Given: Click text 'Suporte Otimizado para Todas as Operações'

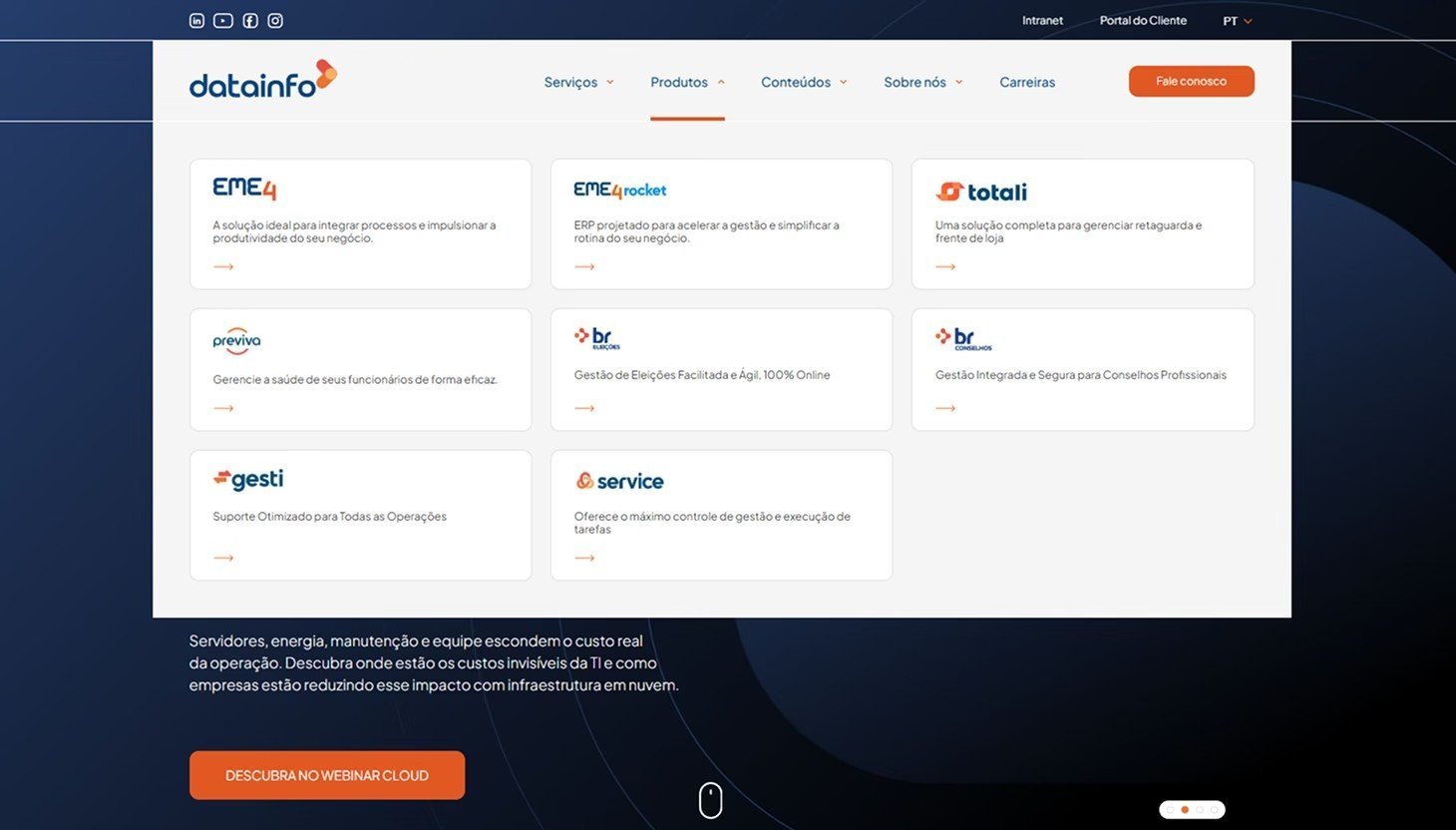Looking at the screenshot, I should 329,517.
